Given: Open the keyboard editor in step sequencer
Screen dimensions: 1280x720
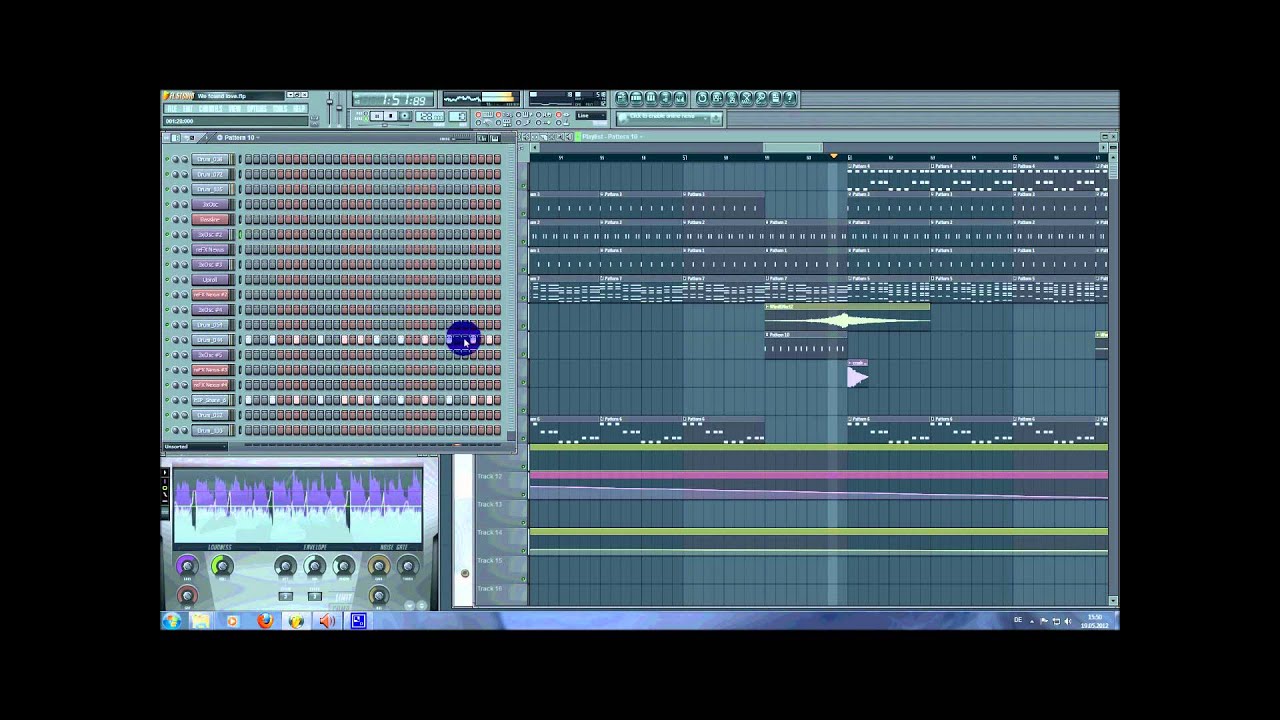Looking at the screenshot, I should (495, 138).
